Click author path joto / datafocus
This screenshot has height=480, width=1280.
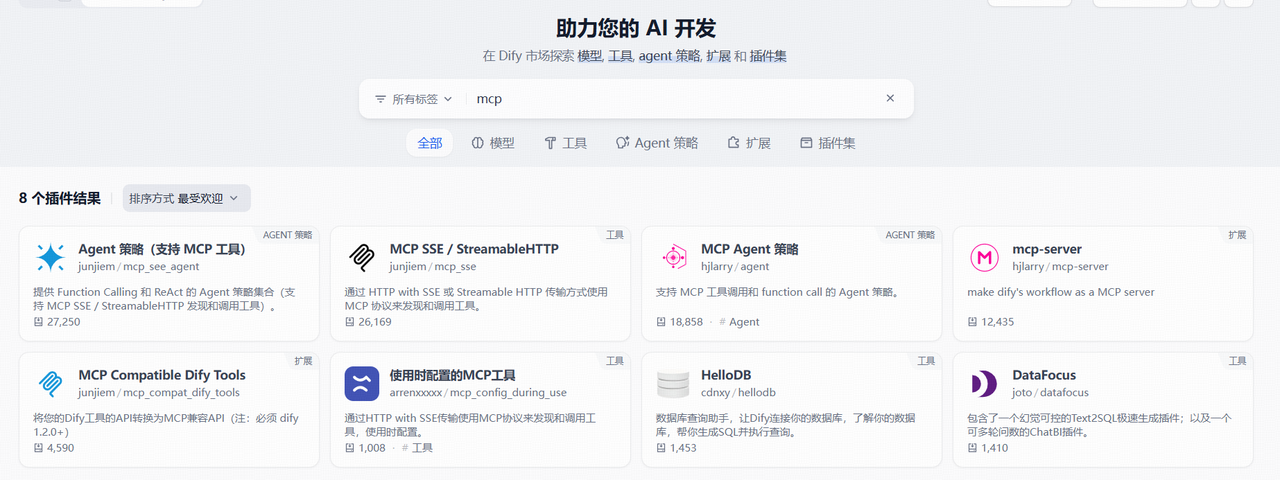(x=1051, y=393)
